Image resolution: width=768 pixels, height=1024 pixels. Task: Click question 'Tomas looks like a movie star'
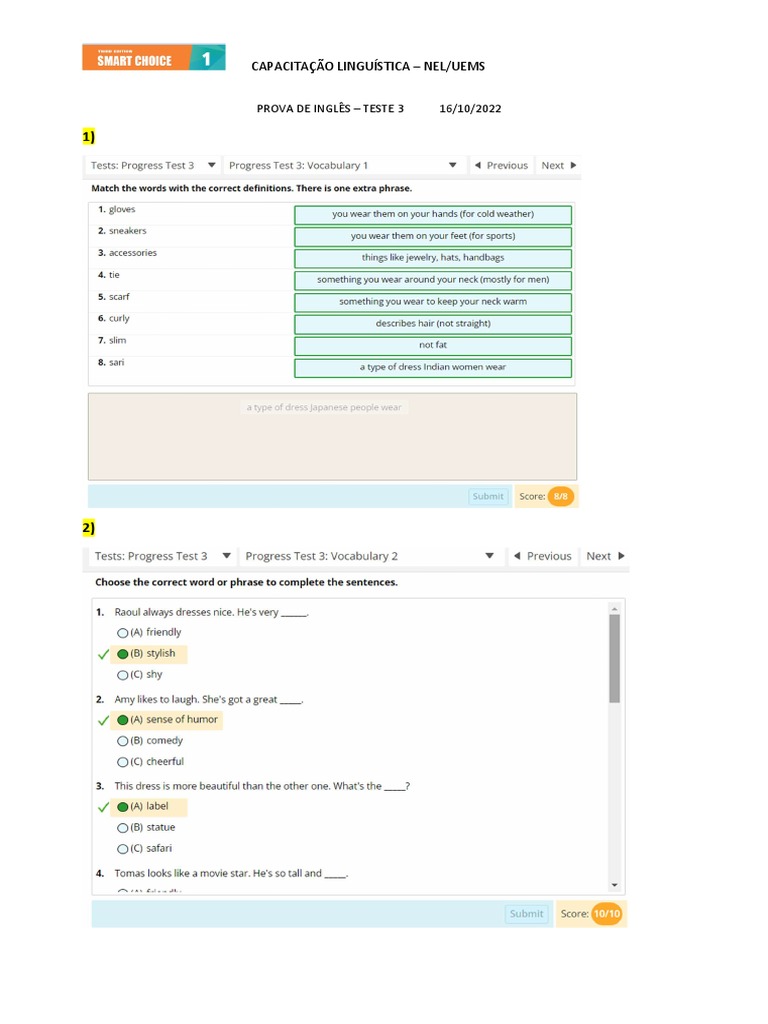pos(231,873)
